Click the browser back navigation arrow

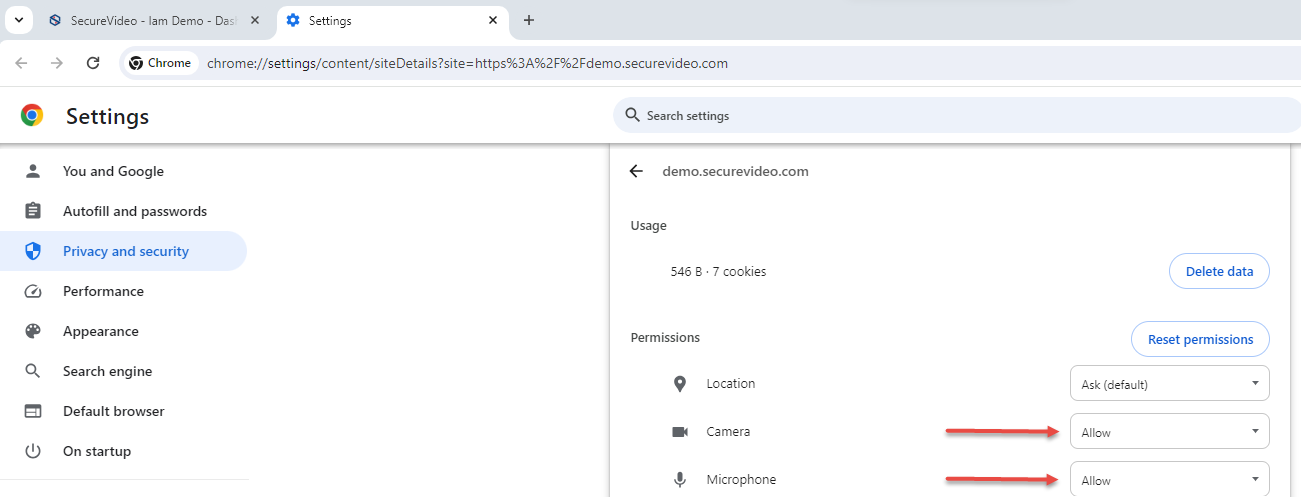pos(22,63)
